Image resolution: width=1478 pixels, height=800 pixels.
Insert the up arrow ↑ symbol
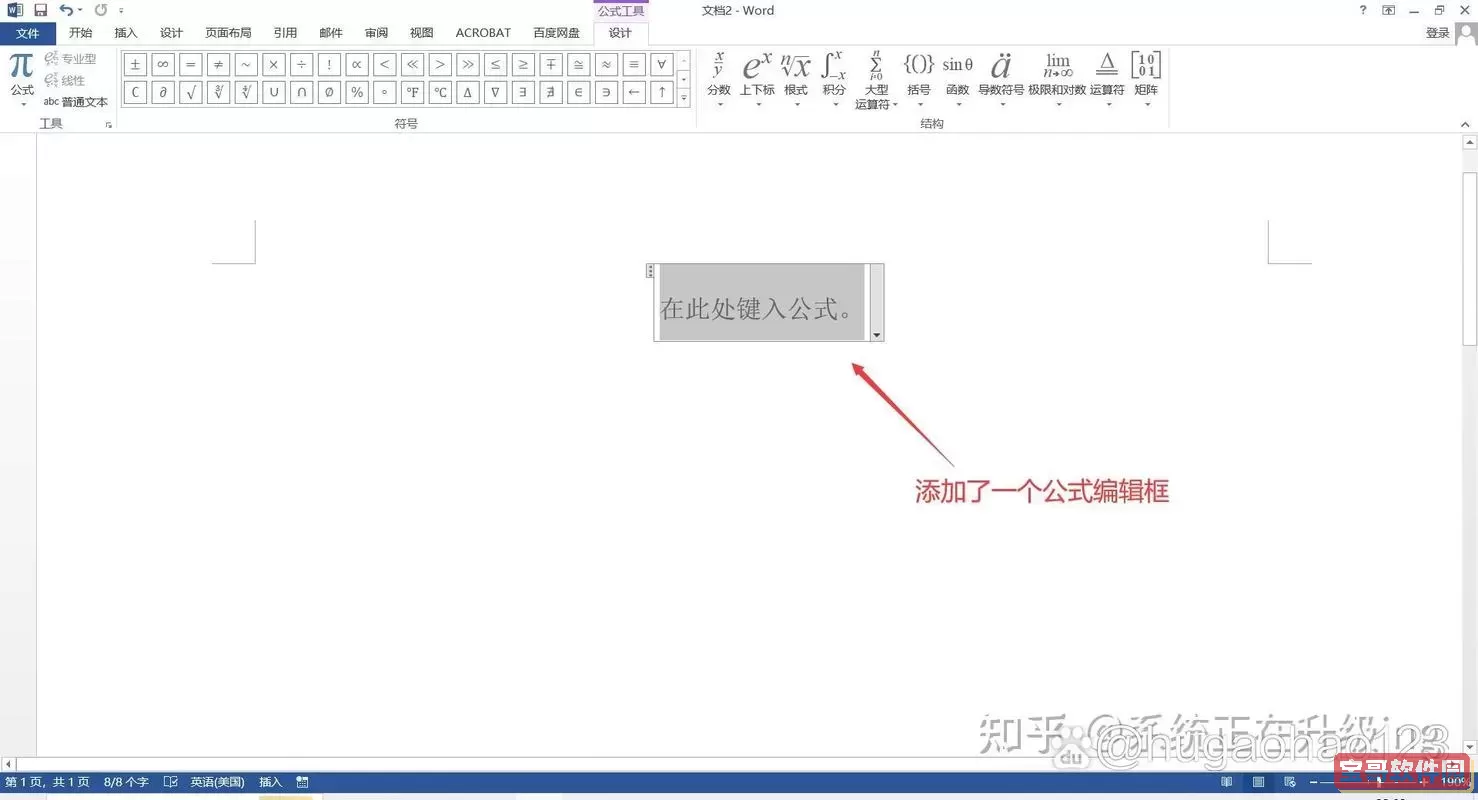tap(661, 93)
